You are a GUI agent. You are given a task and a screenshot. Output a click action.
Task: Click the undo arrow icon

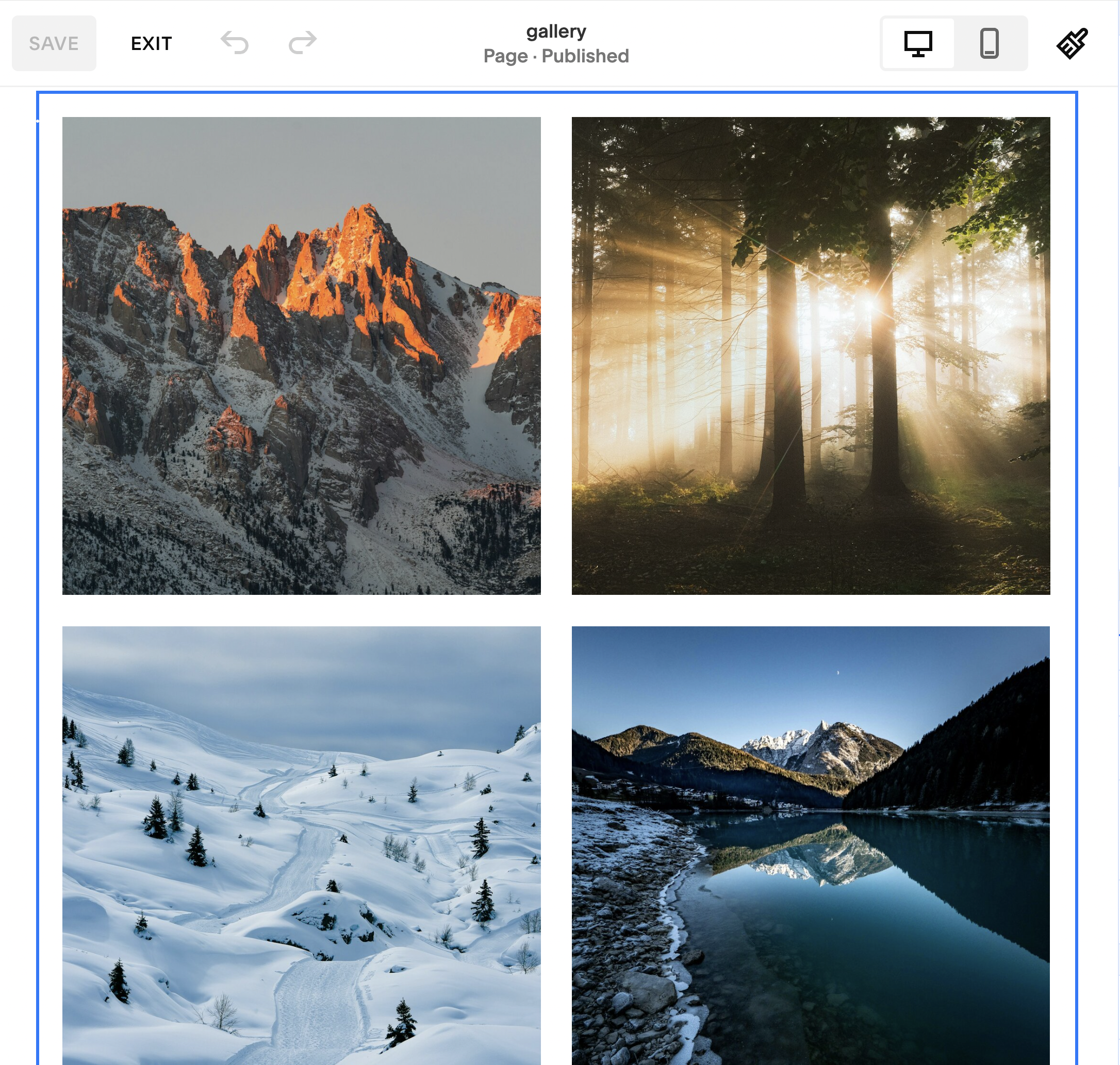point(235,43)
